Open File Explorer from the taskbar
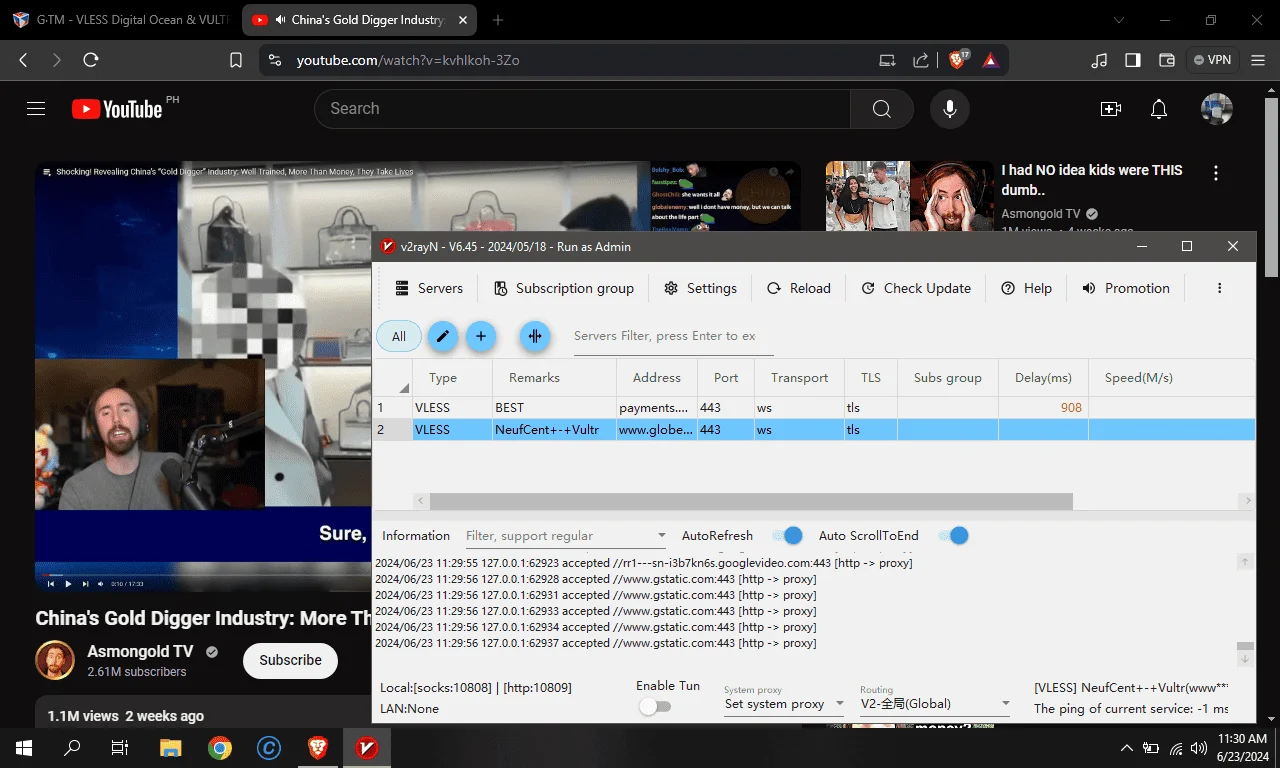Screen dimensions: 1280x768 [x=171, y=747]
